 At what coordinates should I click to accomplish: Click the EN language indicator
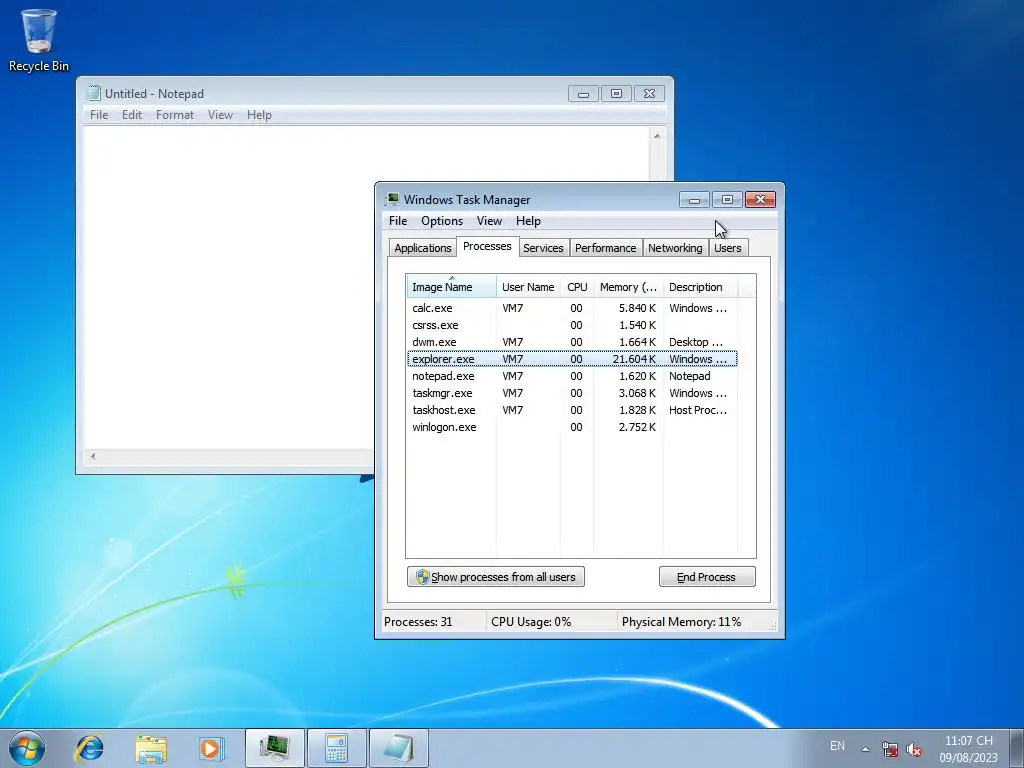837,745
